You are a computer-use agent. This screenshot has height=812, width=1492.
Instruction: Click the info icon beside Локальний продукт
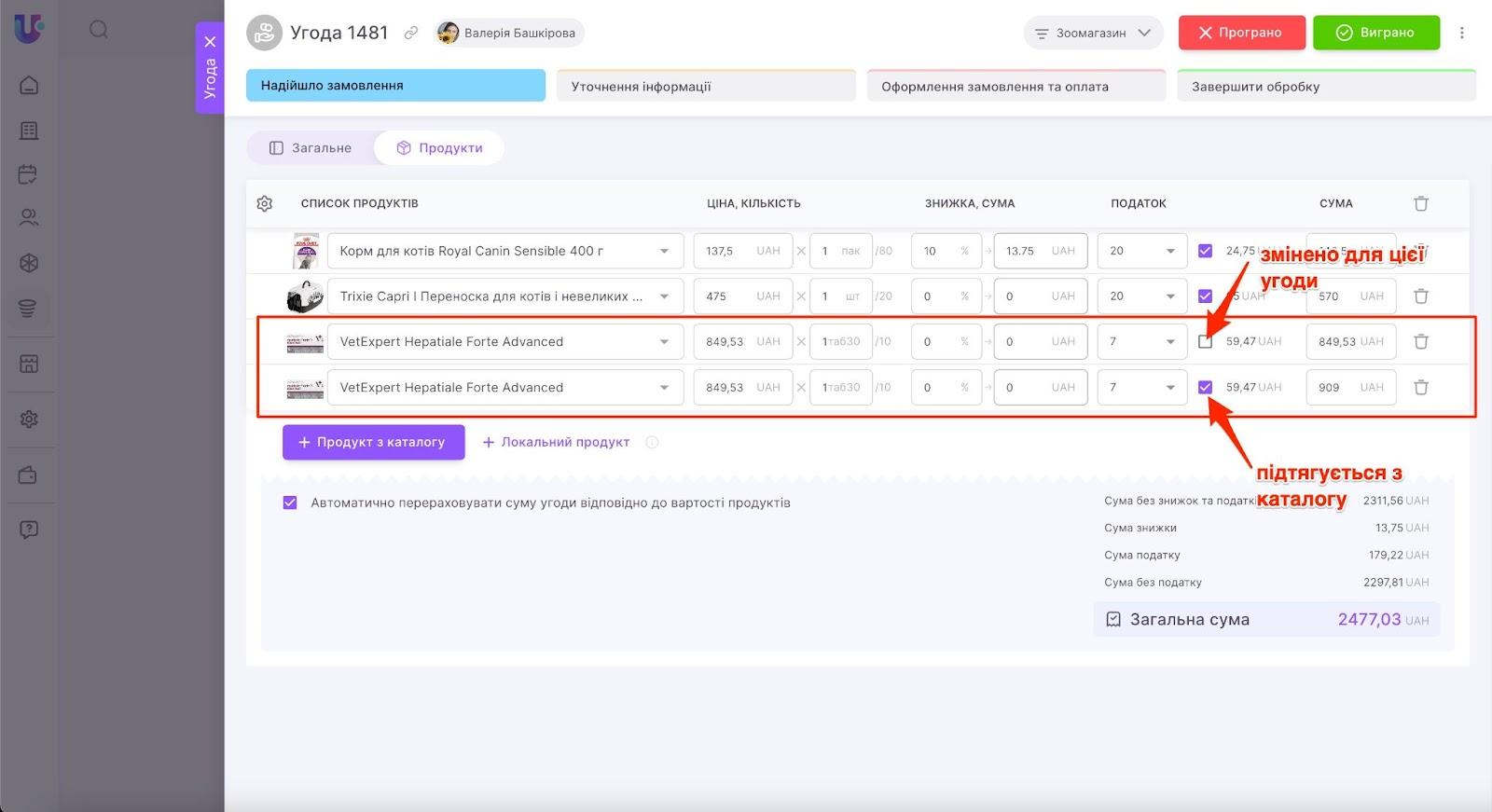[x=652, y=443]
